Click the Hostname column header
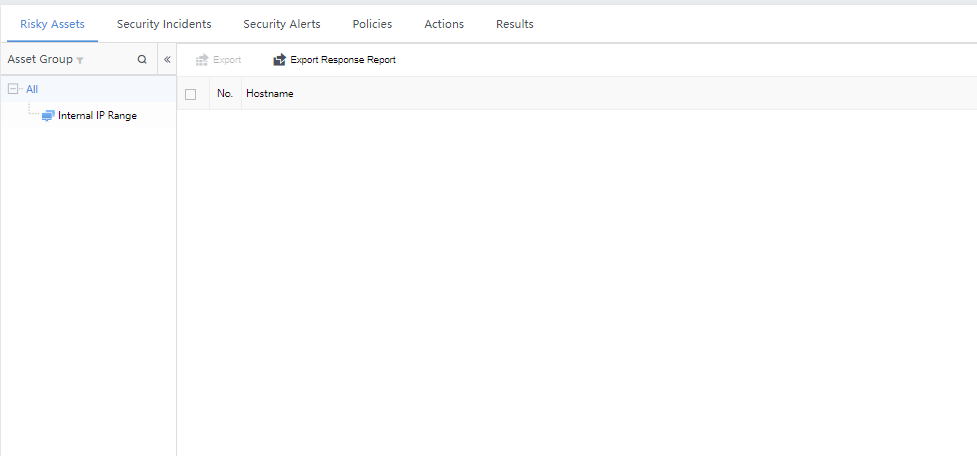This screenshot has width=977, height=456. pos(270,93)
